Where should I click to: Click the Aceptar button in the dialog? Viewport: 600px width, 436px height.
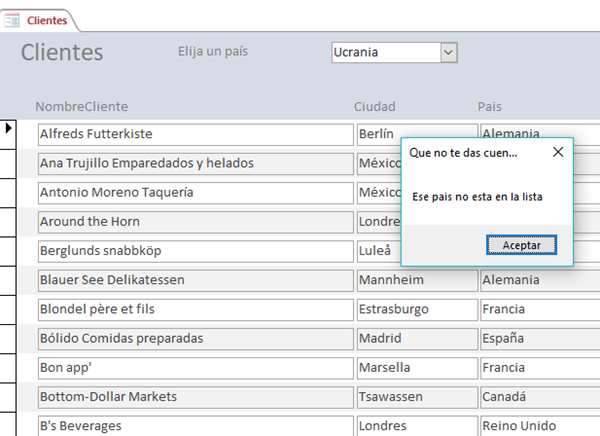point(521,245)
